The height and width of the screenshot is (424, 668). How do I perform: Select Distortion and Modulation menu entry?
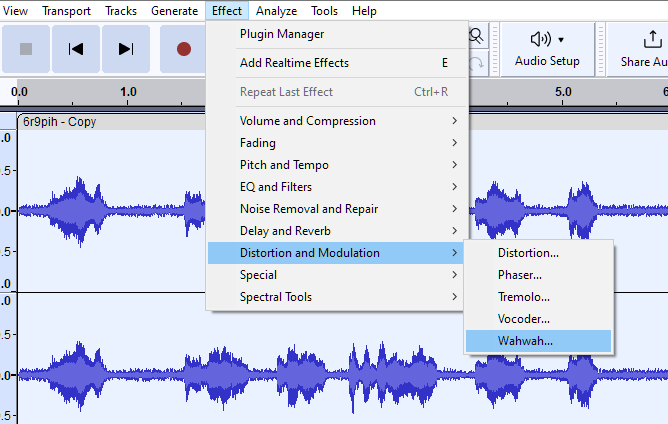pyautogui.click(x=336, y=253)
